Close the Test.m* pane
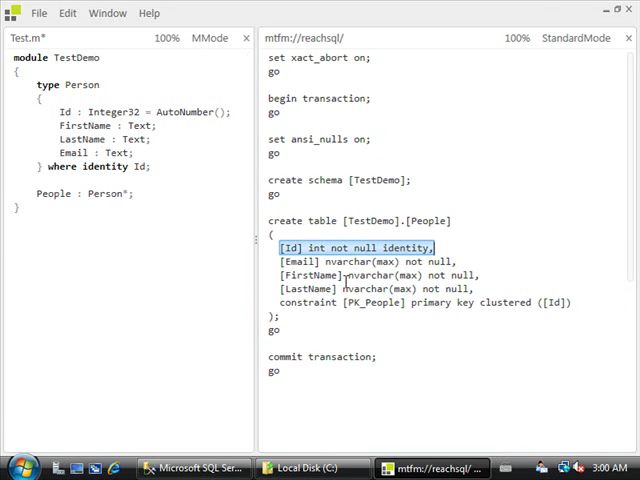Viewport: 640px width, 480px height. [x=247, y=38]
